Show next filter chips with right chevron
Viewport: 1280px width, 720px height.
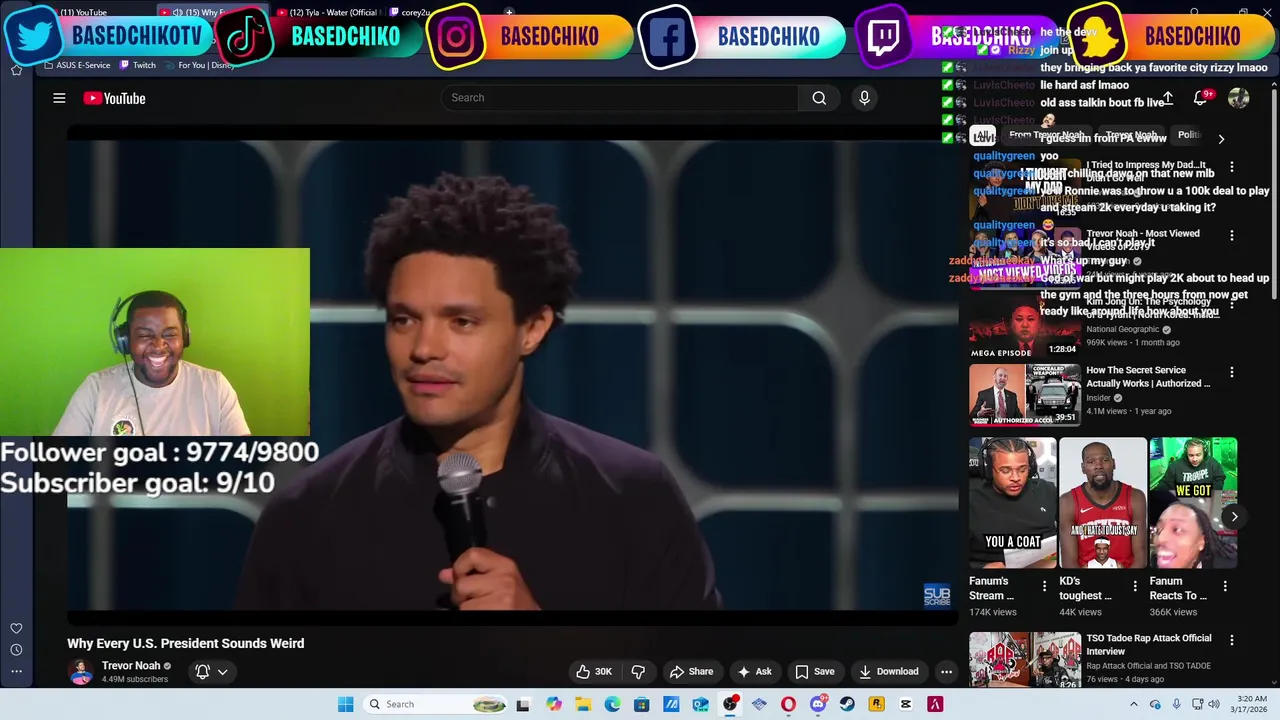tap(1221, 139)
